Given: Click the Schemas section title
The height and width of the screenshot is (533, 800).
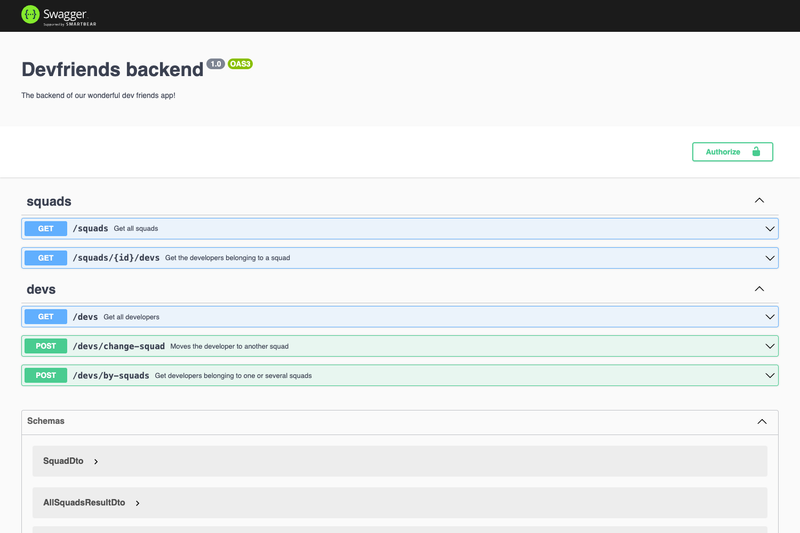Looking at the screenshot, I should click(x=45, y=421).
